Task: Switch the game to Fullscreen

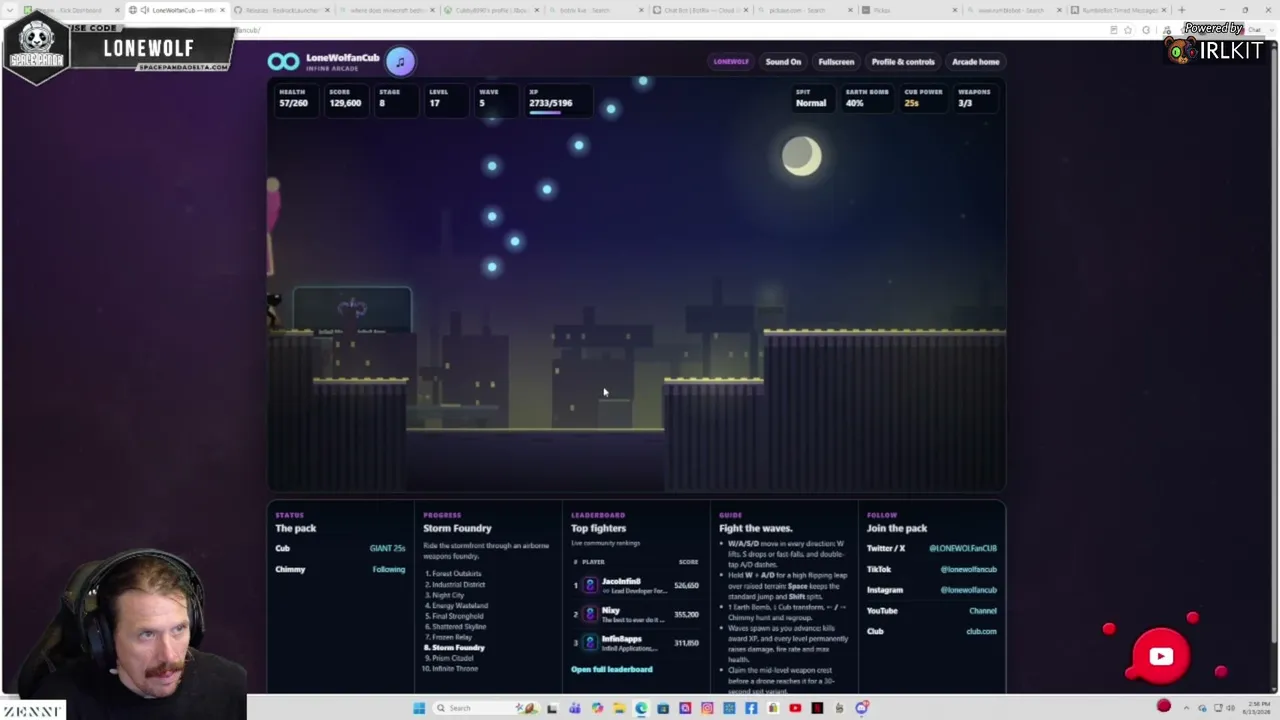Action: click(x=836, y=62)
